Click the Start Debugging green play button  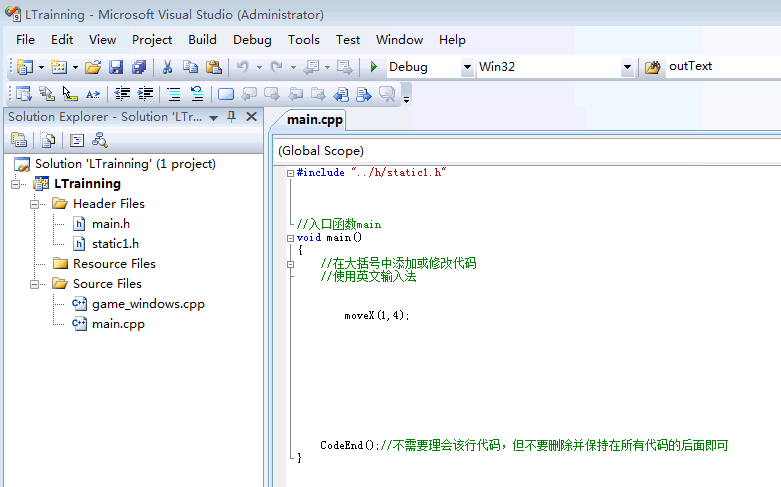pos(373,67)
